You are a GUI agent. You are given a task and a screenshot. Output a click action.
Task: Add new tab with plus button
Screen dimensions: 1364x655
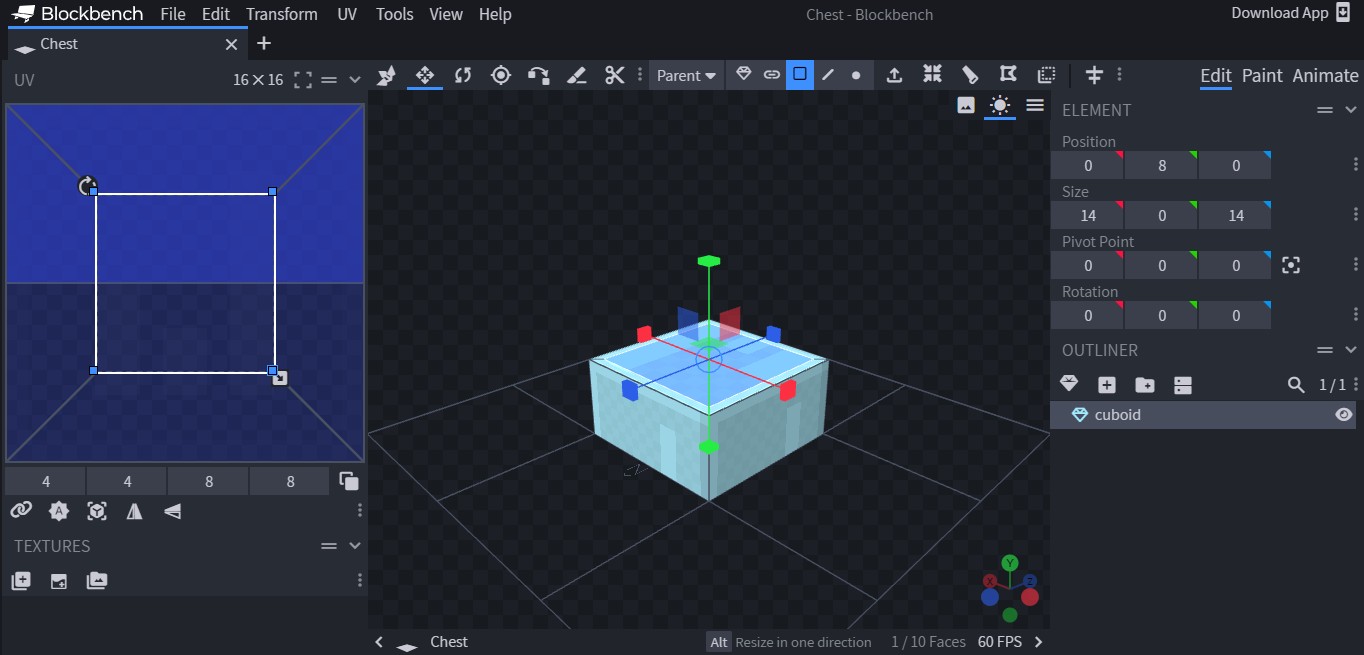tap(264, 43)
